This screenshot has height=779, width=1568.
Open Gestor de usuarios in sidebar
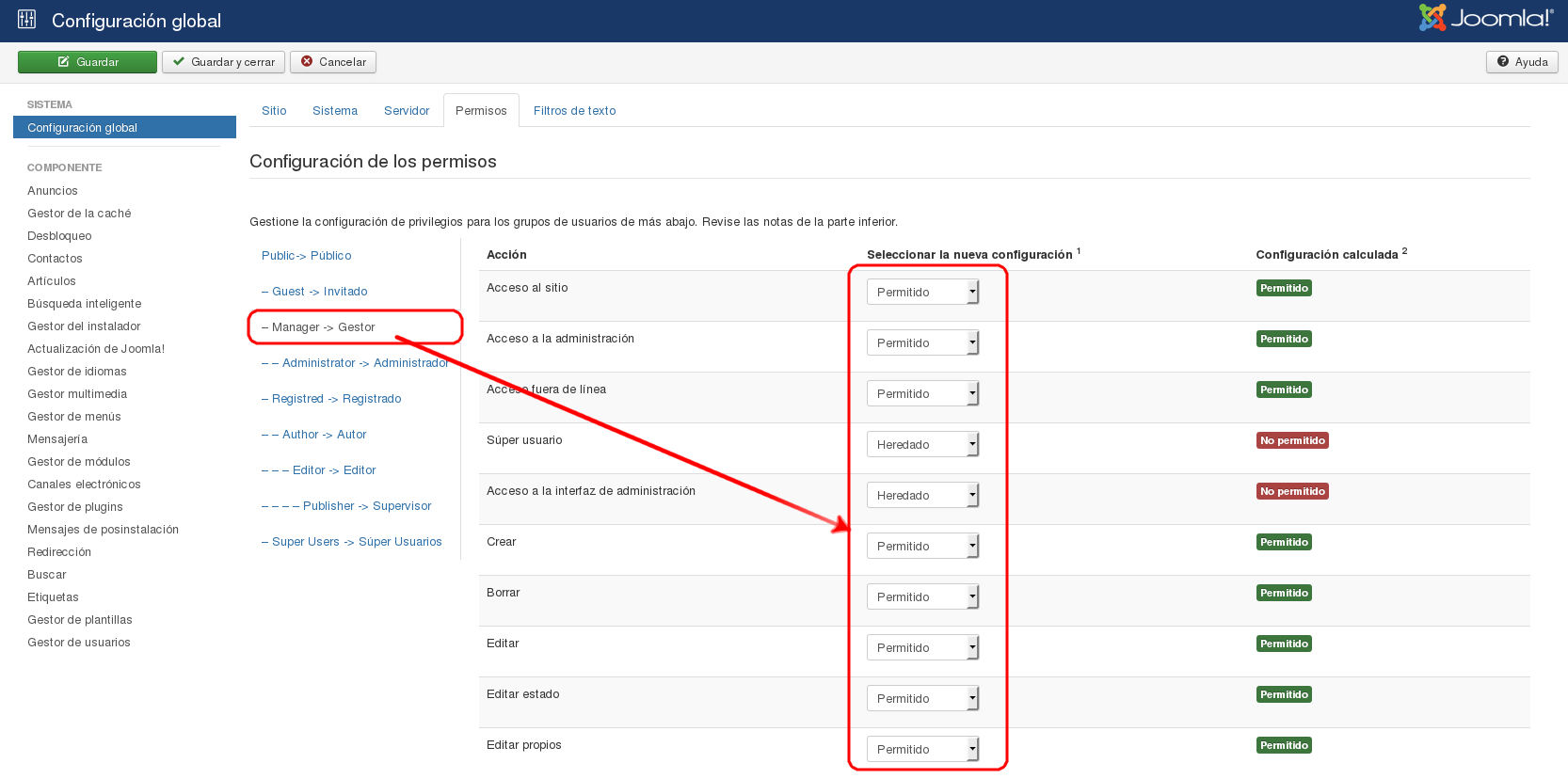coord(79,643)
